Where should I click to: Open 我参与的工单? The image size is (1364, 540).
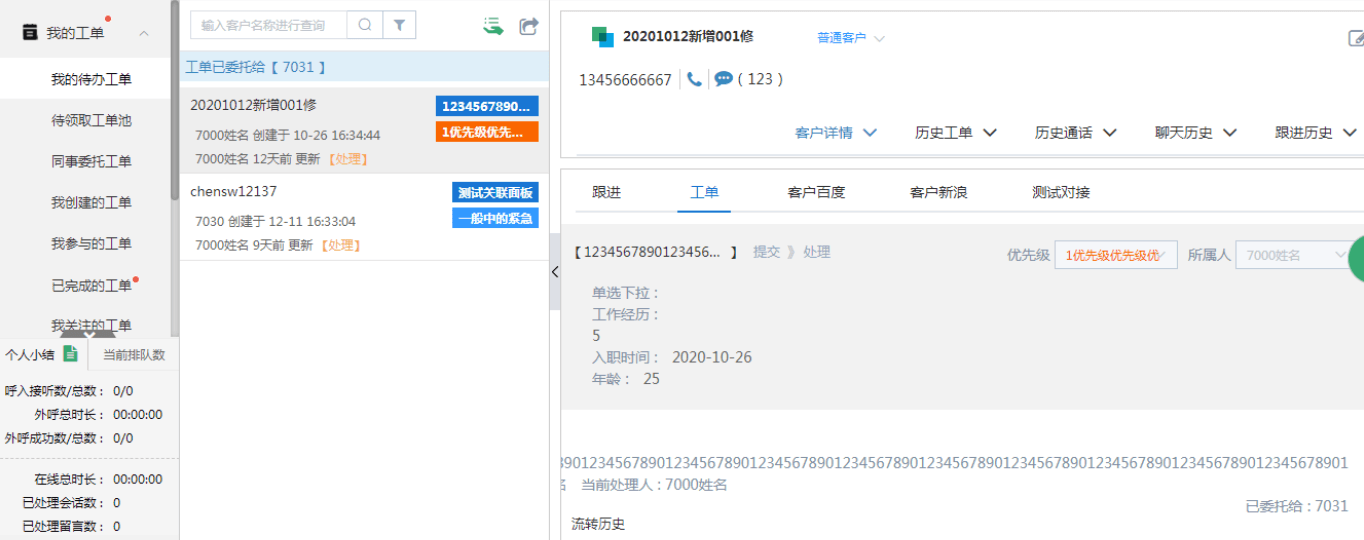point(91,243)
